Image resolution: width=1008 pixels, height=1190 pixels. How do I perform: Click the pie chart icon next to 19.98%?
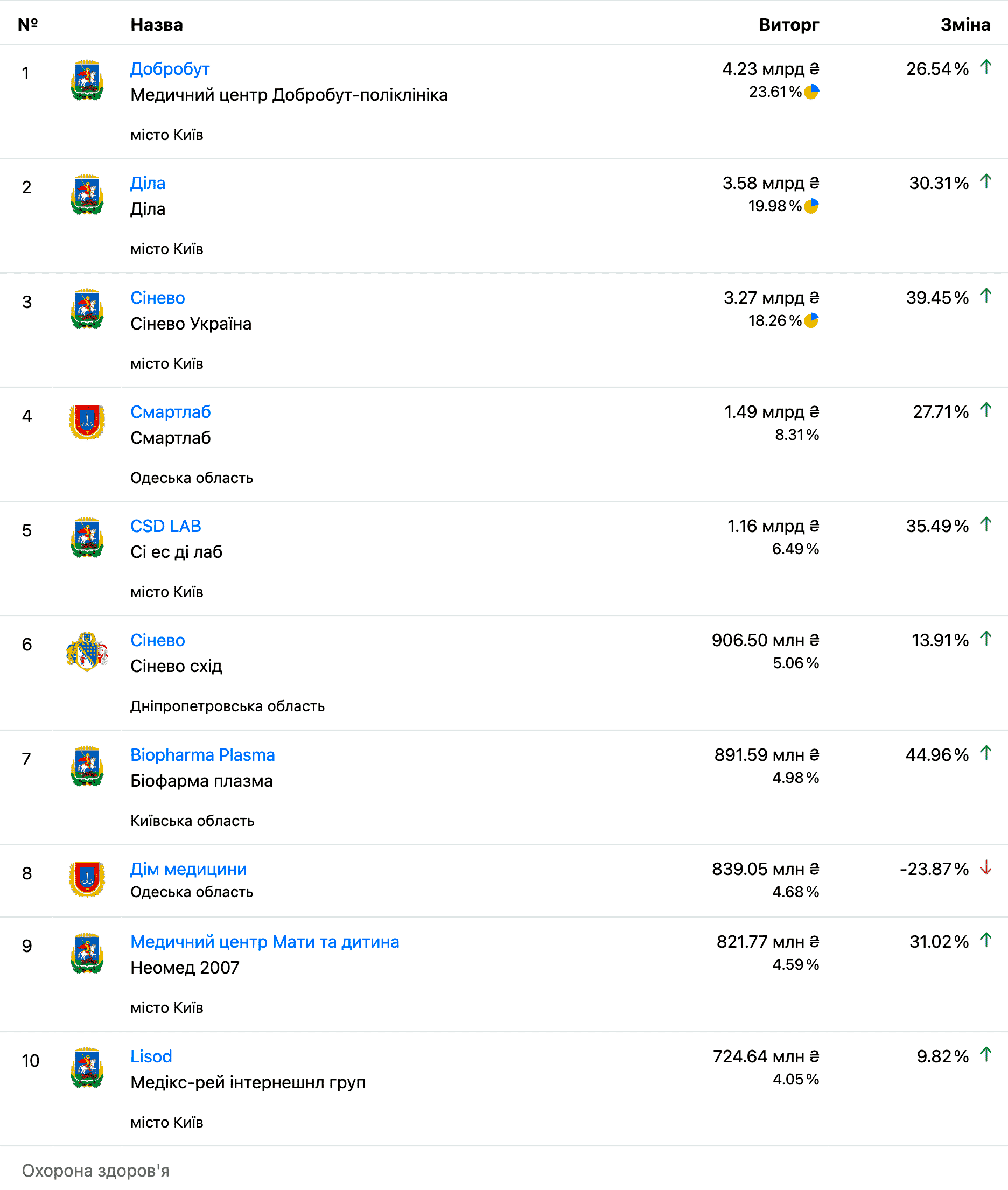click(x=811, y=206)
